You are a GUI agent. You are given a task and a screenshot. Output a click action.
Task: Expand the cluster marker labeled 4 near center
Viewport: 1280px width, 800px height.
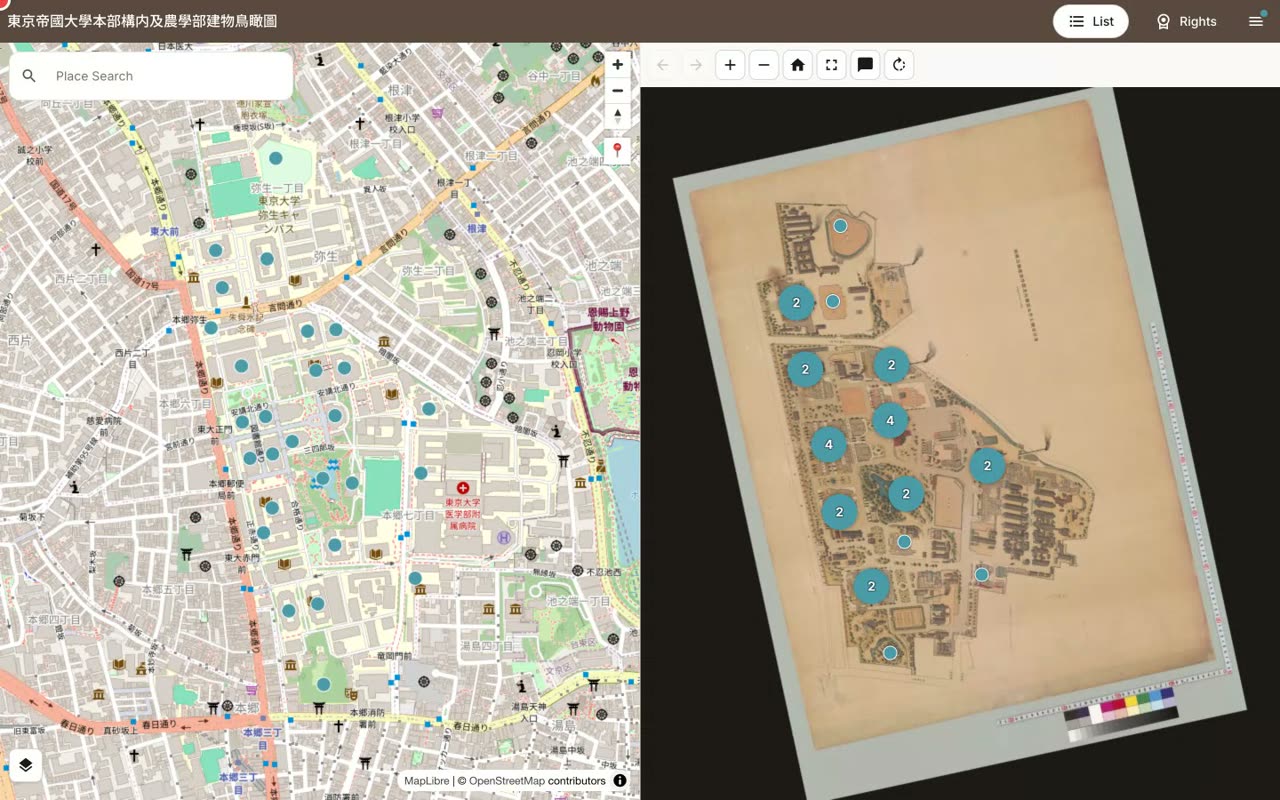[890, 421]
